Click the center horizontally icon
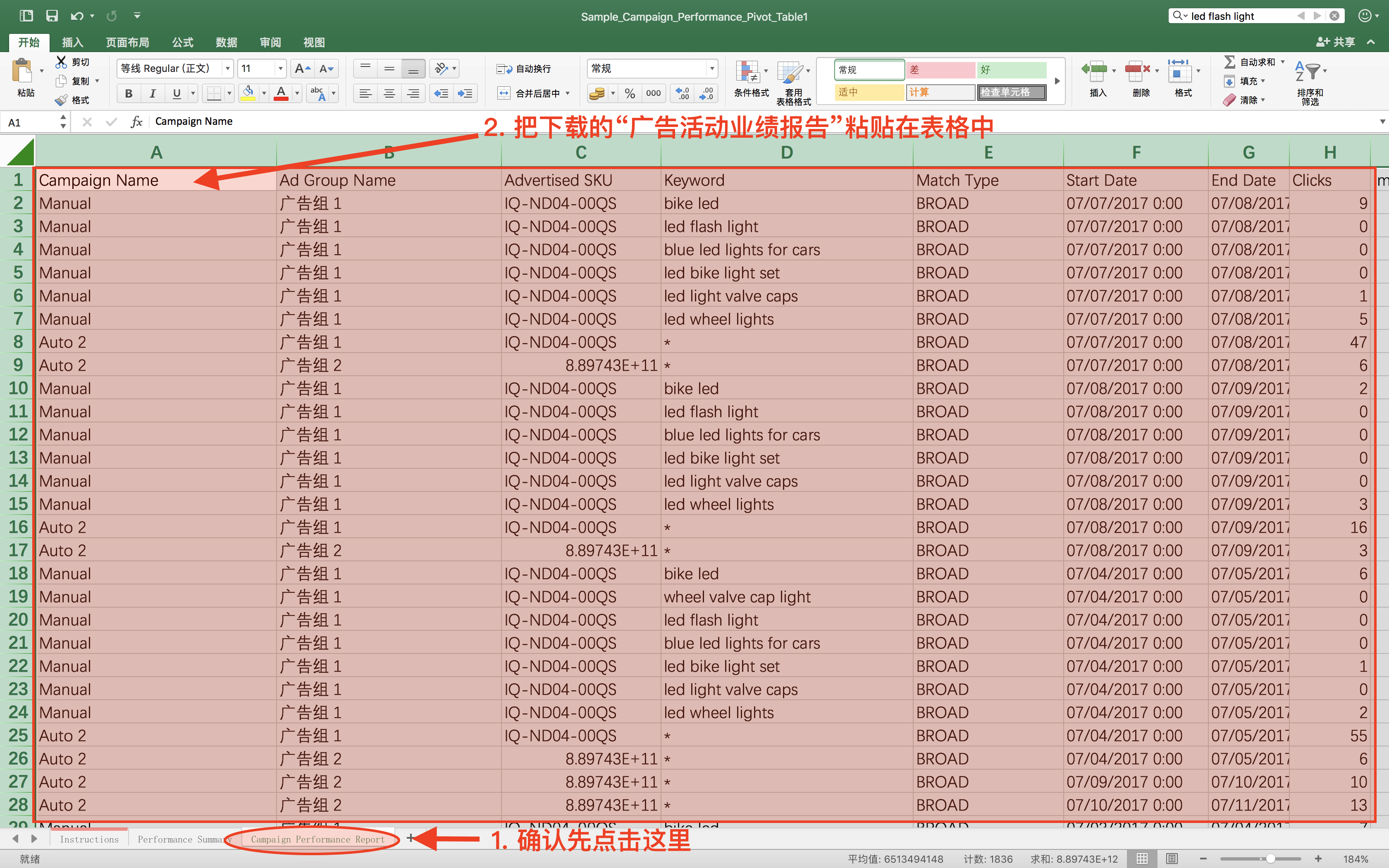The width and height of the screenshot is (1389, 868). pos(389,93)
